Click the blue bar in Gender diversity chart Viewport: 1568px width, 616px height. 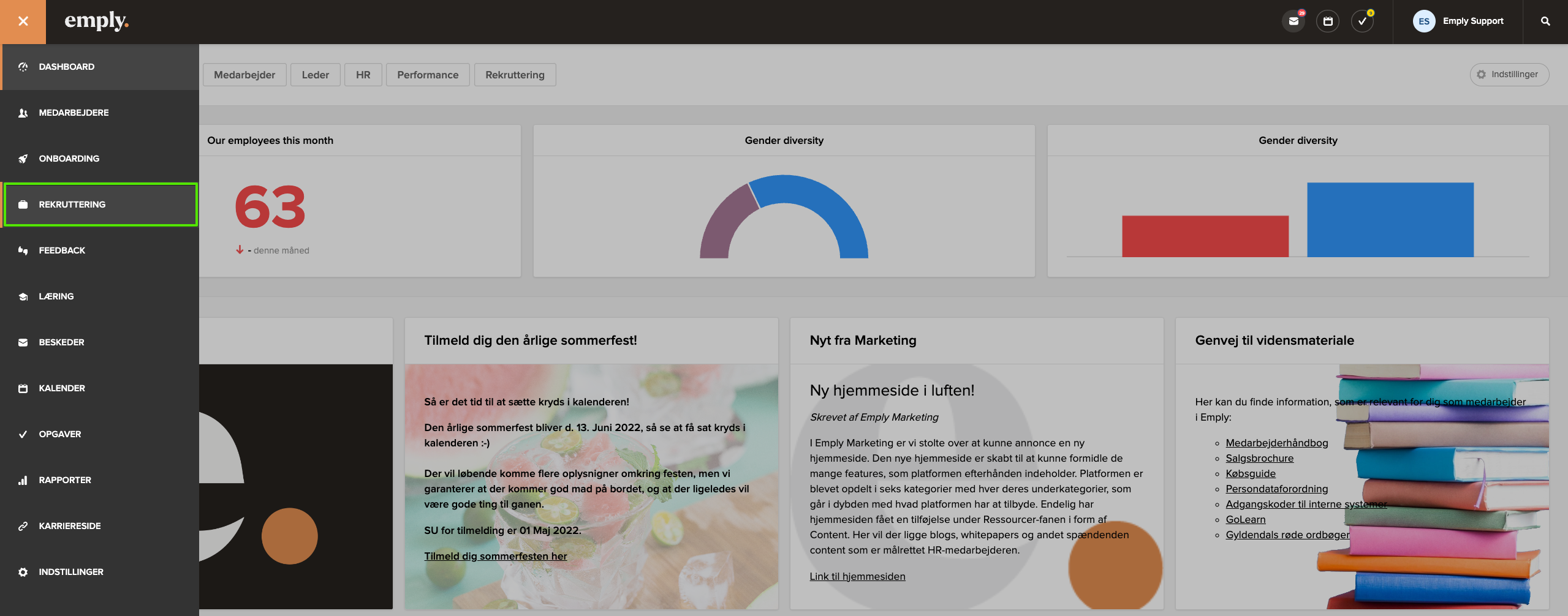coord(1390,220)
